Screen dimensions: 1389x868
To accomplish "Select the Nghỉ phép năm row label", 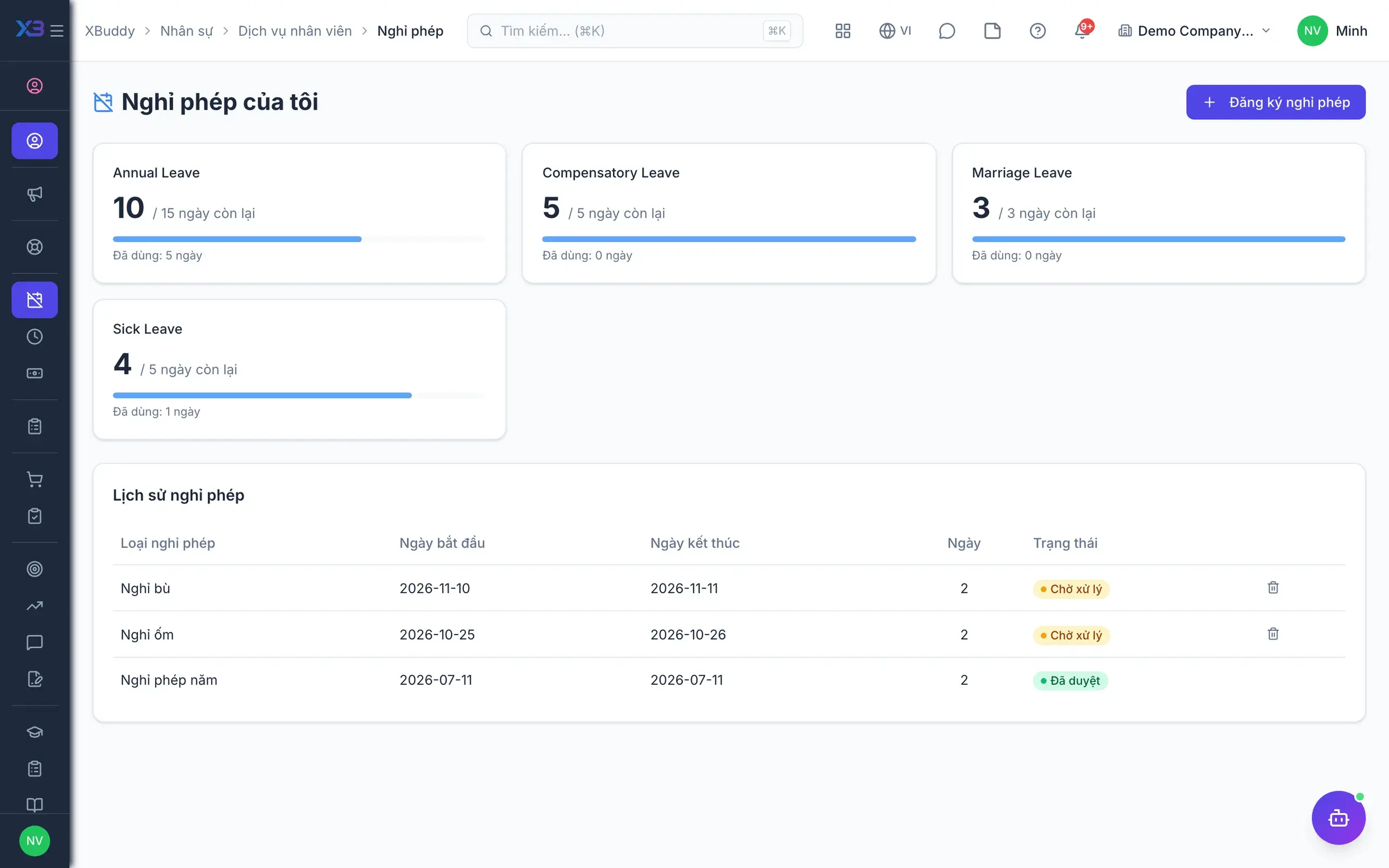I will click(x=169, y=680).
